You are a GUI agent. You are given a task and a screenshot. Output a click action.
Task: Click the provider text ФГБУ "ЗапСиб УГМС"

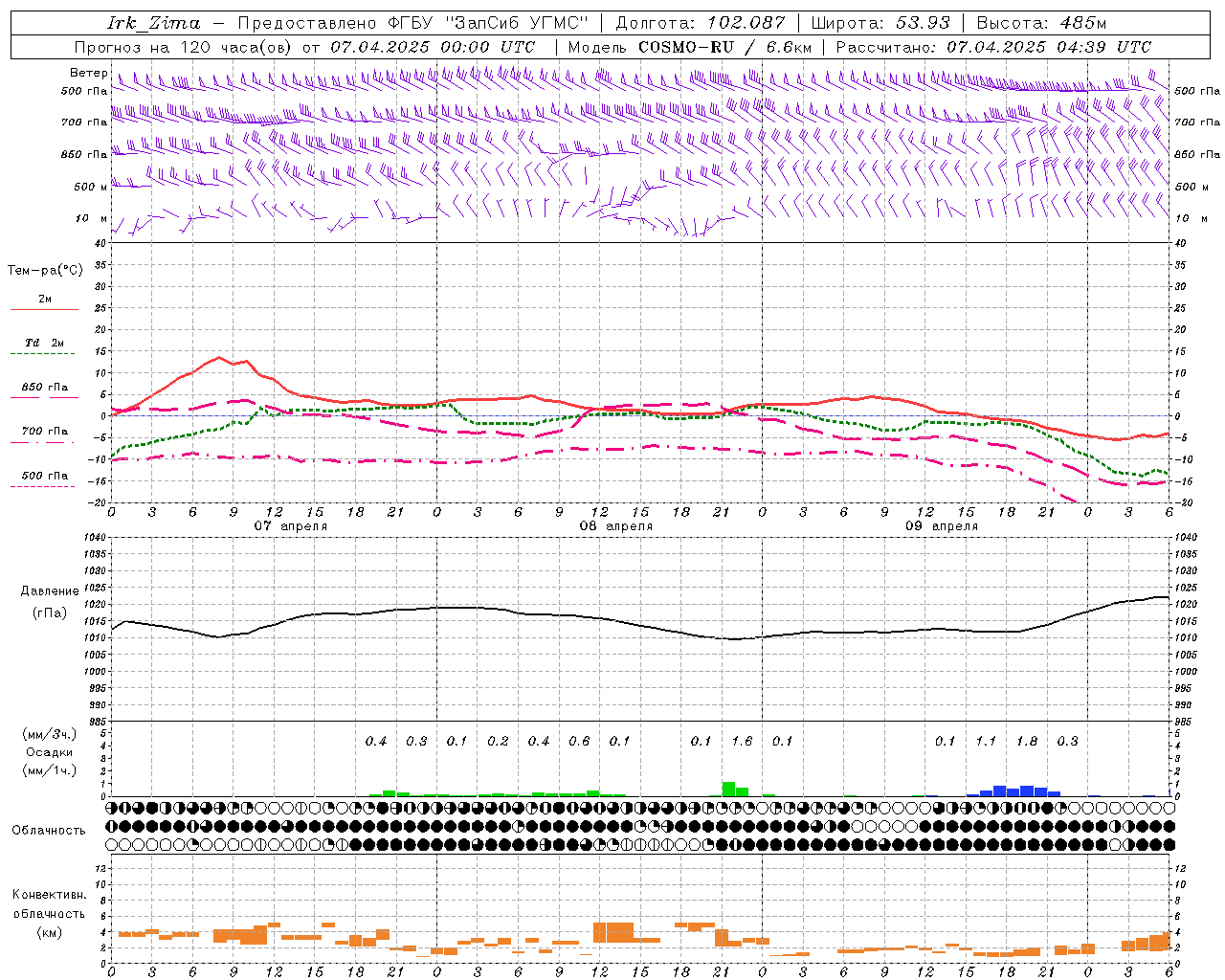(x=488, y=23)
